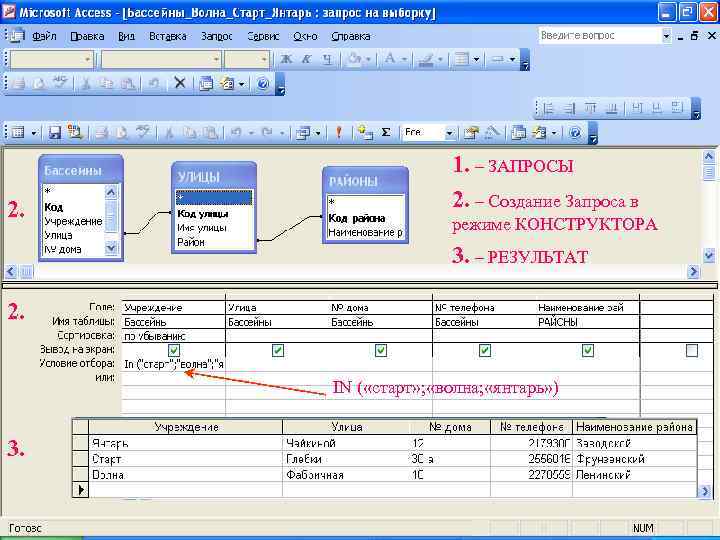Click the Special Effect icon
Viewport: 720px width, 540px height.
pyautogui.click(x=498, y=59)
